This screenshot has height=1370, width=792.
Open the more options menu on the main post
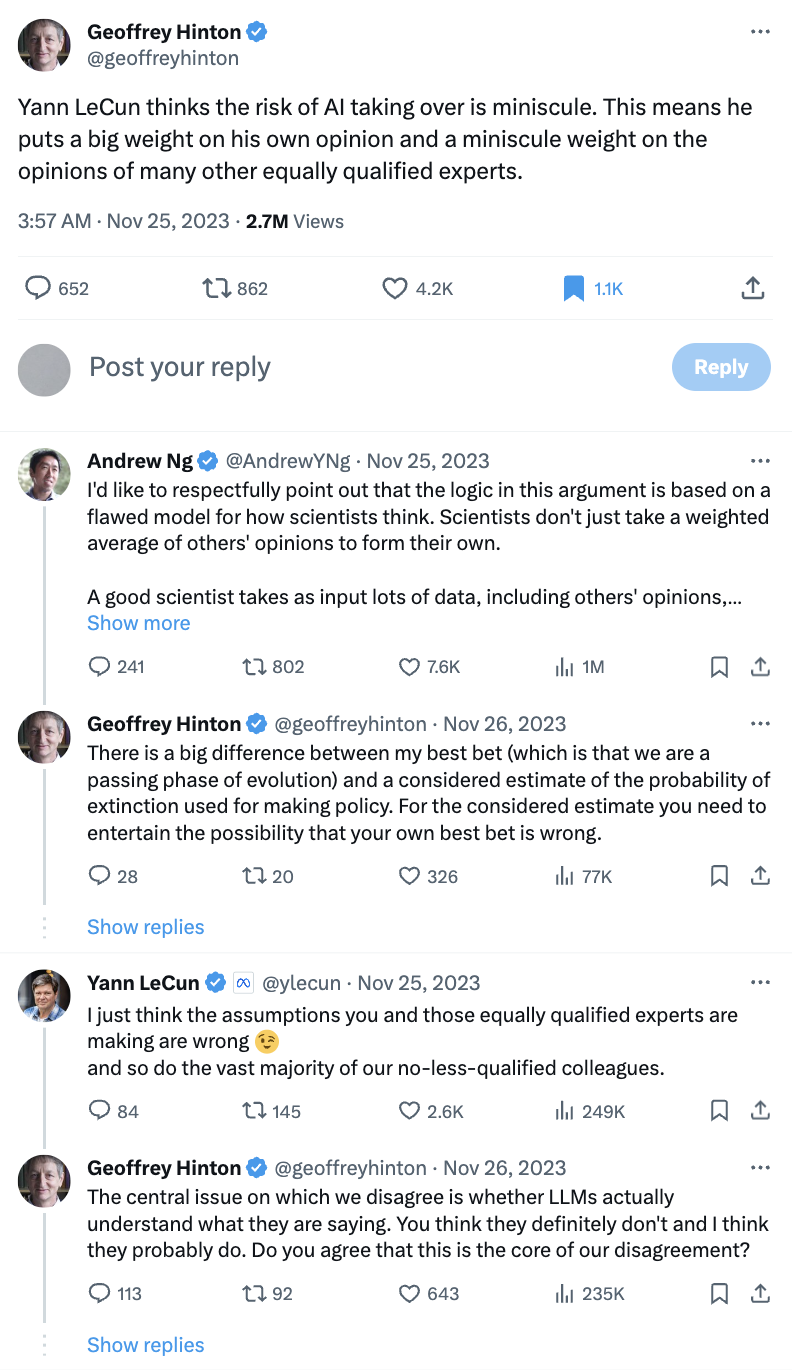pyautogui.click(x=760, y=32)
